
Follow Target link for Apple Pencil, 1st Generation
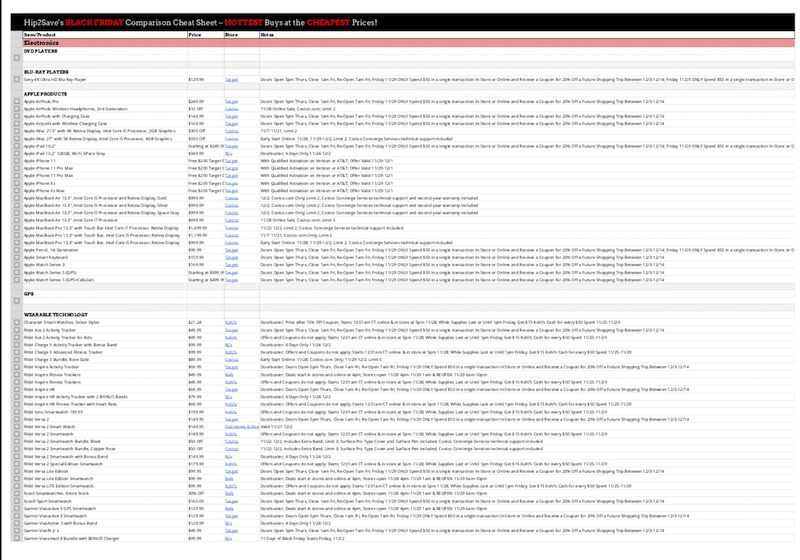[x=231, y=250]
